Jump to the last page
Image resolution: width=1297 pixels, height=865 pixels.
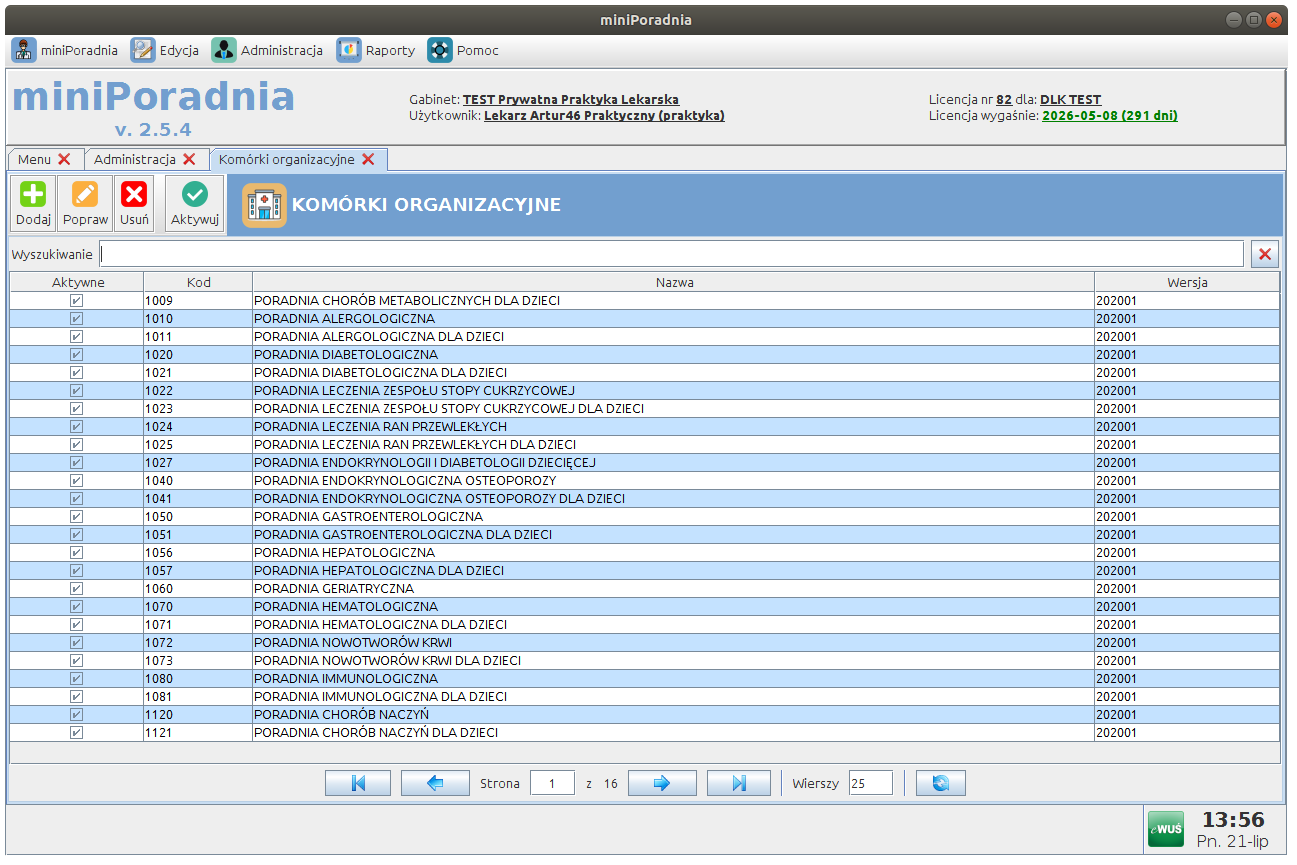pos(739,783)
